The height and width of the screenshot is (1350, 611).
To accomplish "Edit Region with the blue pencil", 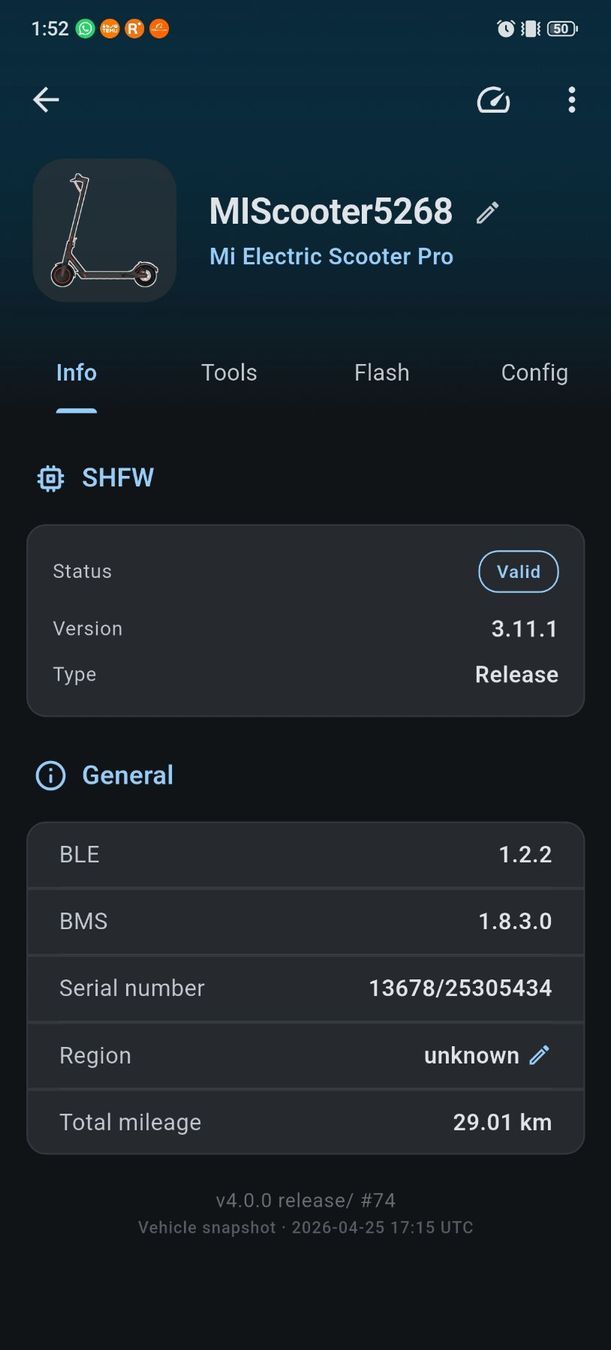I will point(539,1055).
